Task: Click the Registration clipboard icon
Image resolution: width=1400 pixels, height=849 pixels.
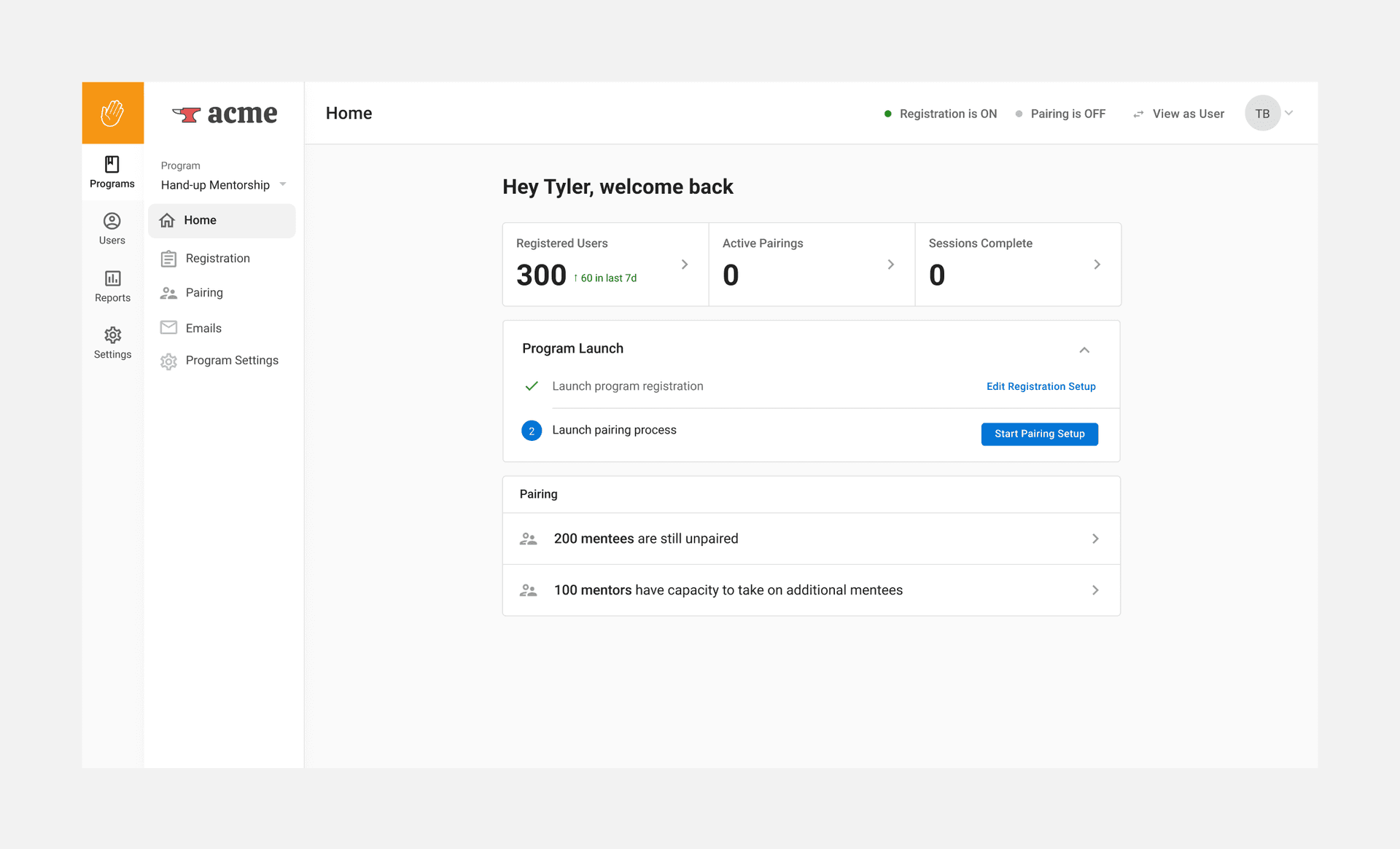Action: click(x=168, y=258)
